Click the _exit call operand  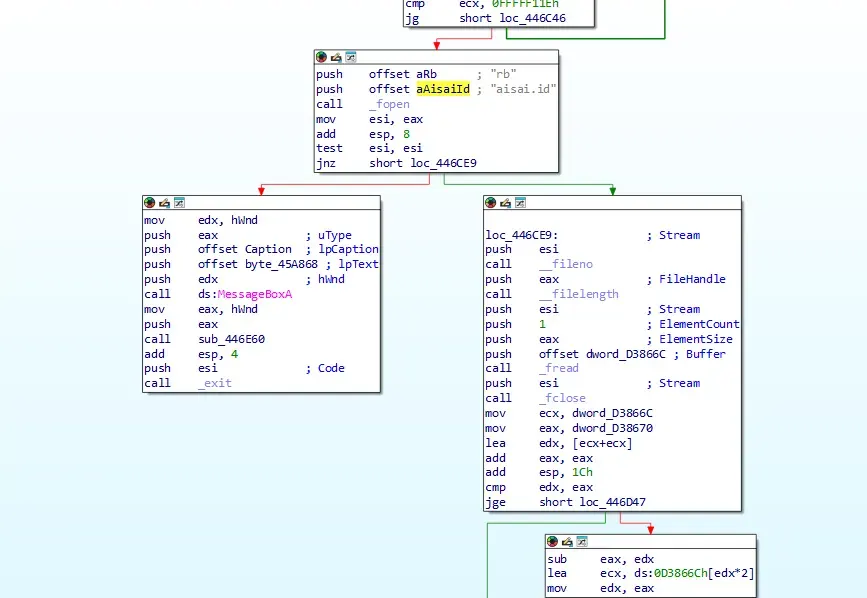[215, 383]
